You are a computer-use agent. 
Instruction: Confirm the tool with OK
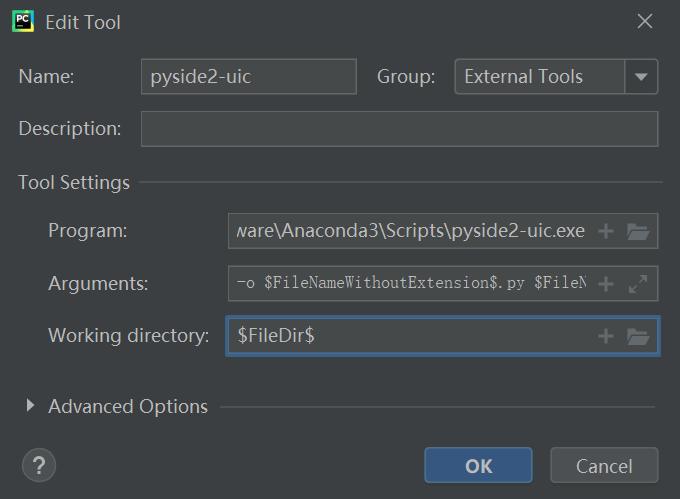tap(478, 466)
